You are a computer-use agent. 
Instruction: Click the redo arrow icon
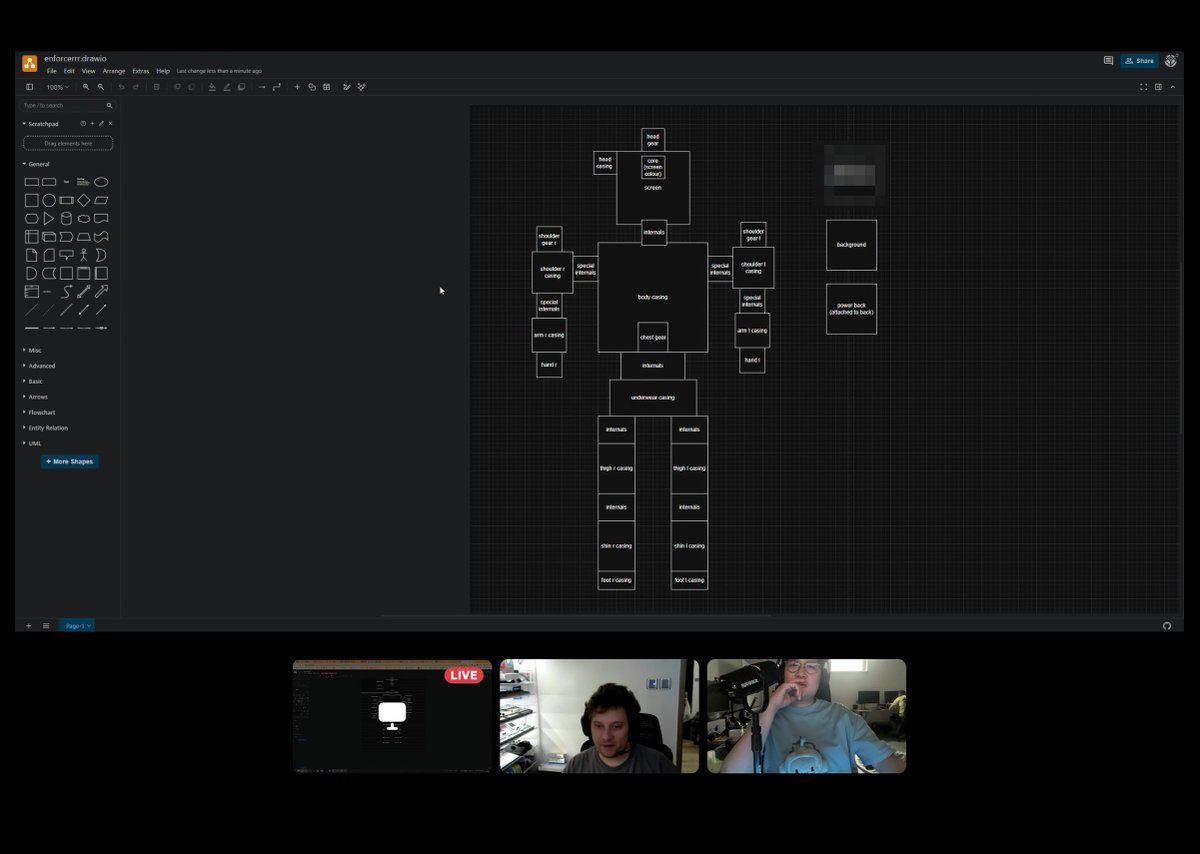136,87
